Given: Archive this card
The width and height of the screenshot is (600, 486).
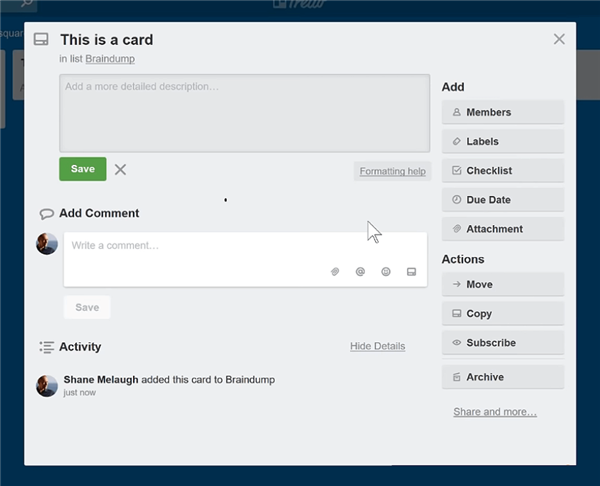Looking at the screenshot, I should (x=502, y=377).
